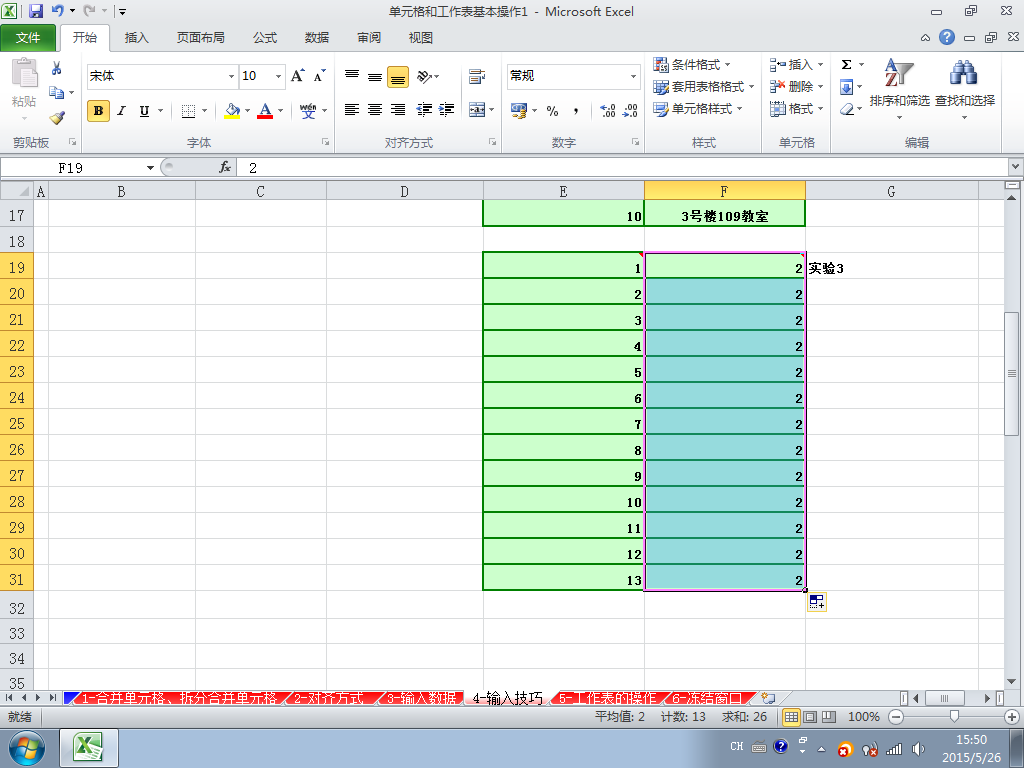
Task: Apply red font color A
Action: 265,111
